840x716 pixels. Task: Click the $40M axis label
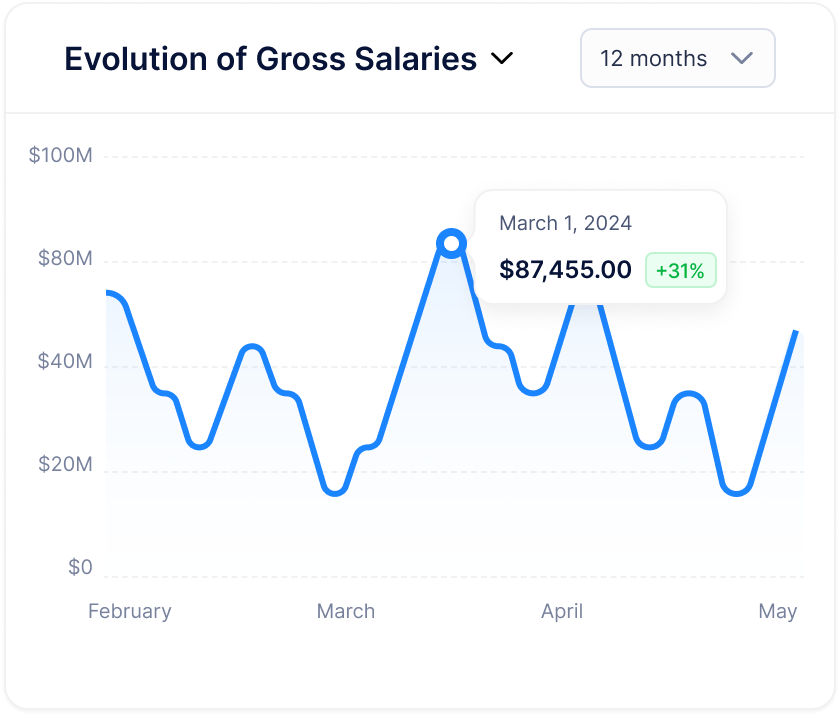pyautogui.click(x=65, y=361)
